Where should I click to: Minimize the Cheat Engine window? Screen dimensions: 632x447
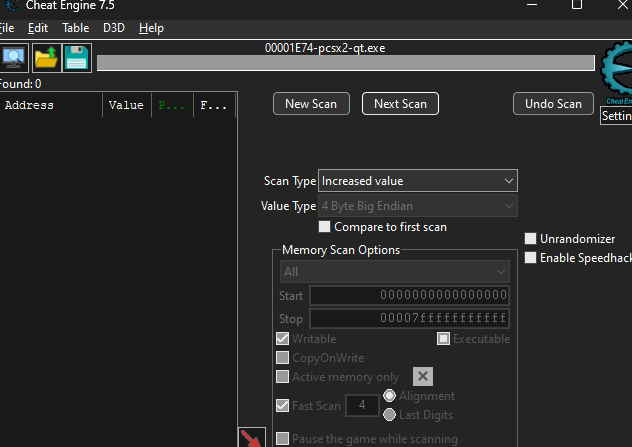point(532,5)
